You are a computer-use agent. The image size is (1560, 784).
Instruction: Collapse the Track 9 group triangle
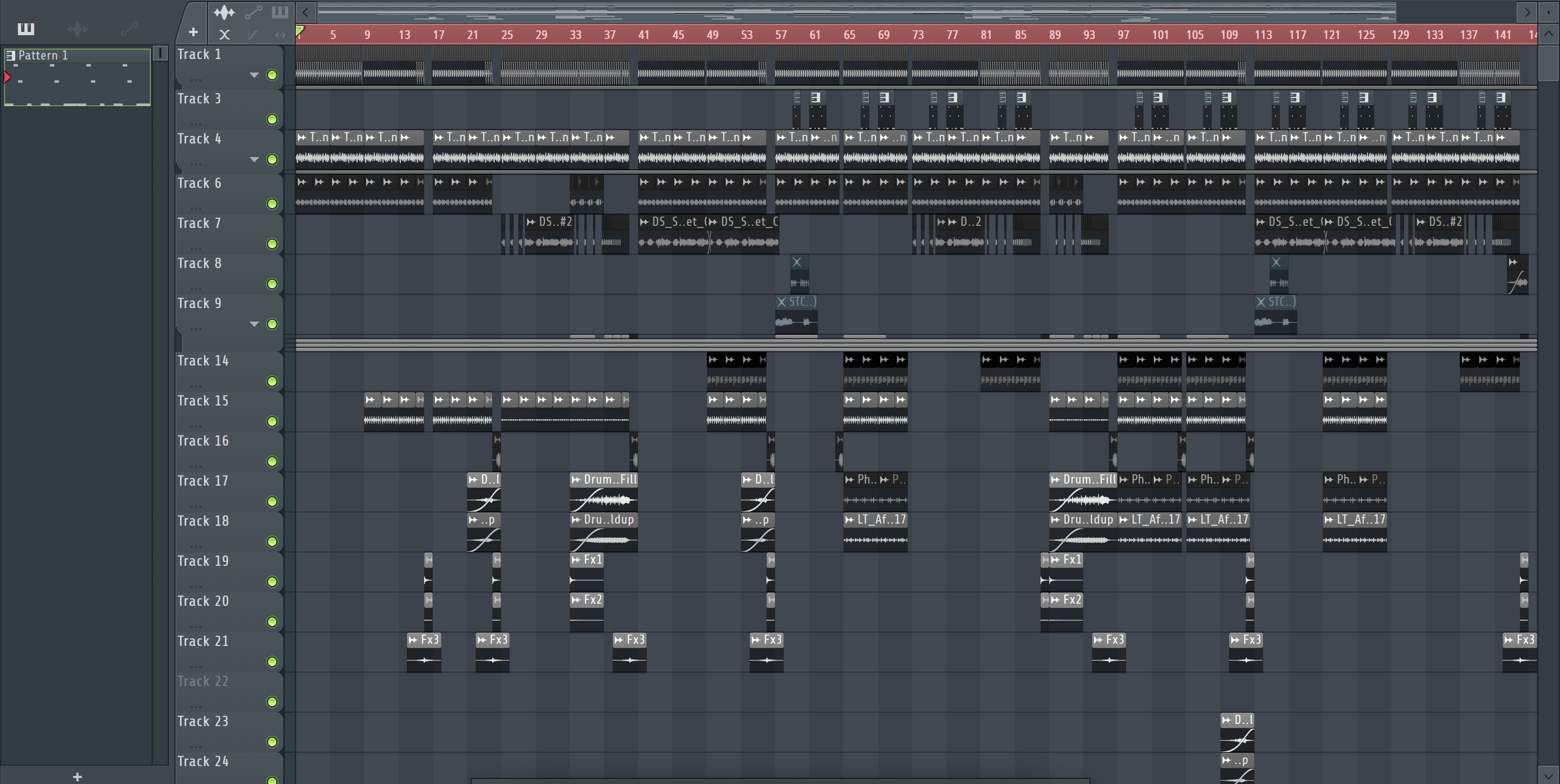255,324
